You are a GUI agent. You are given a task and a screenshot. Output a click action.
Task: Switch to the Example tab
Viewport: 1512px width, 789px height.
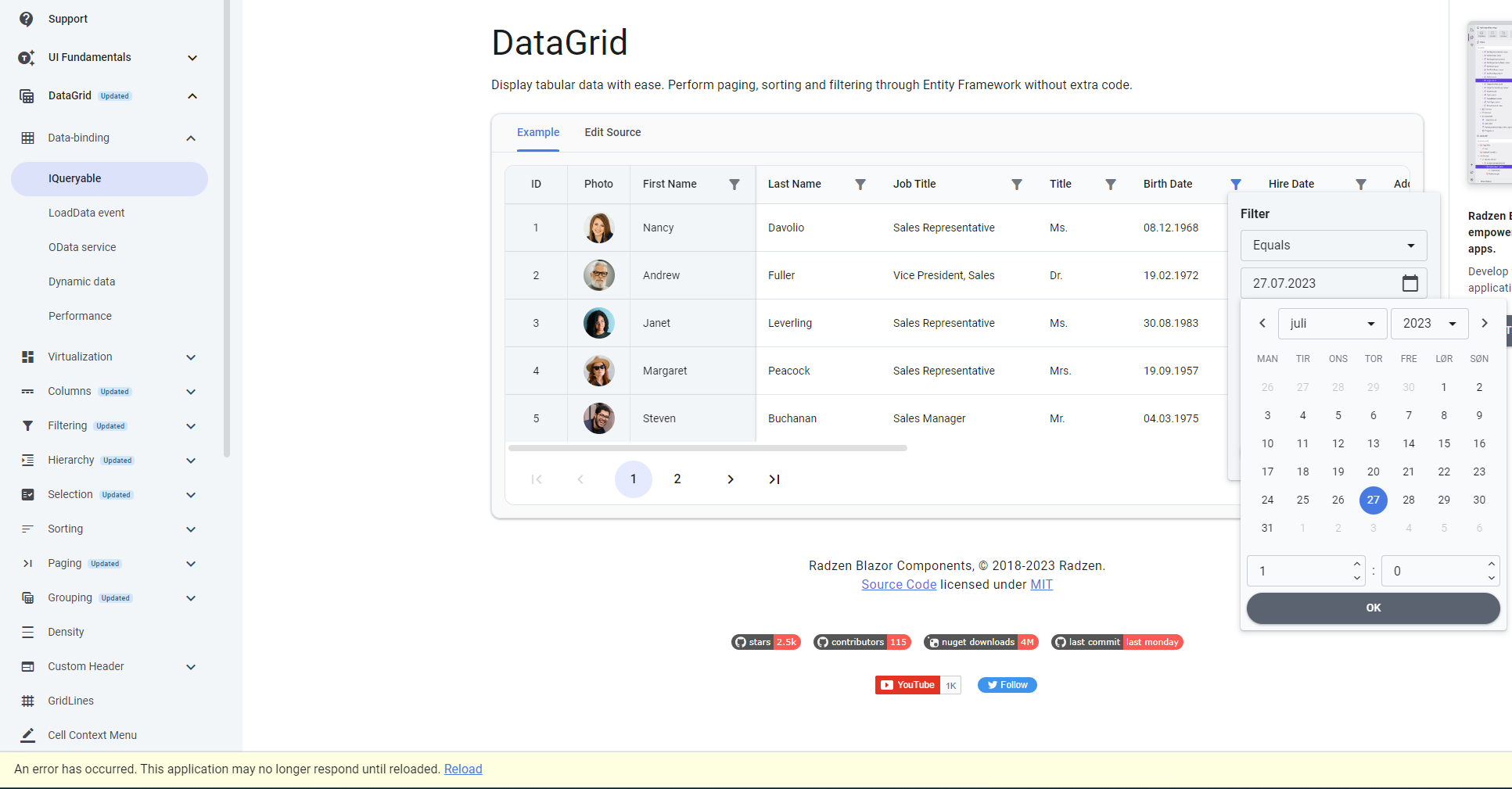tap(538, 132)
